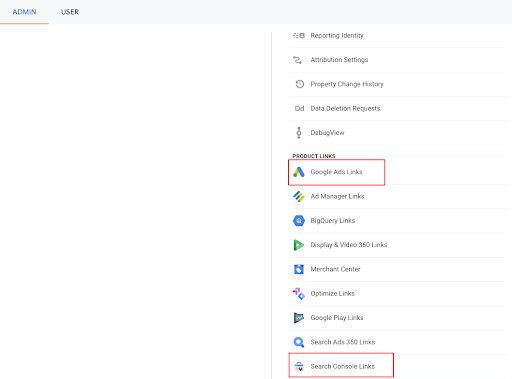Click the Property Change History clock icon
This screenshot has width=512, height=379.
point(300,84)
